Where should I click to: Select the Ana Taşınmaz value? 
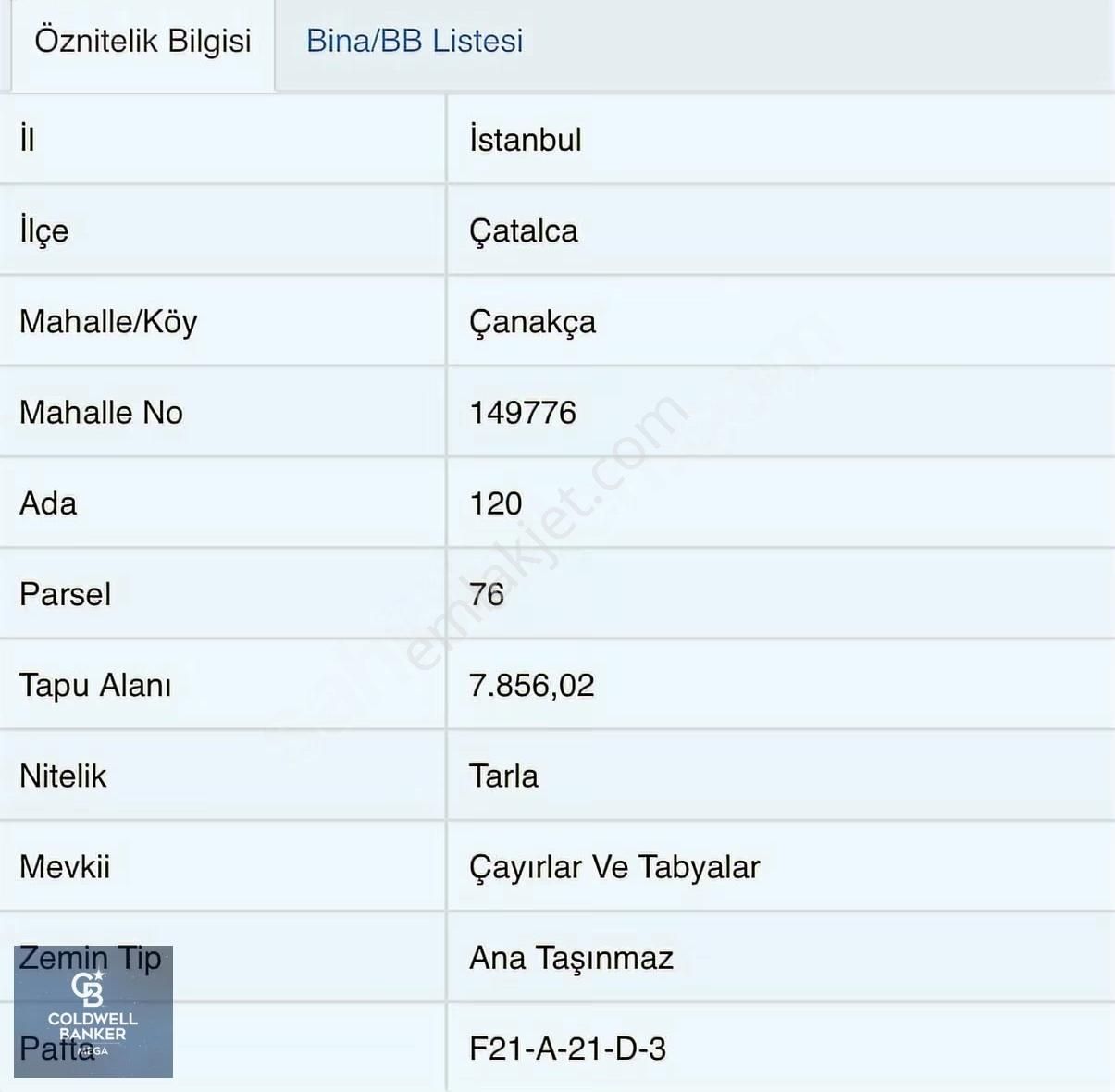pyautogui.click(x=569, y=959)
